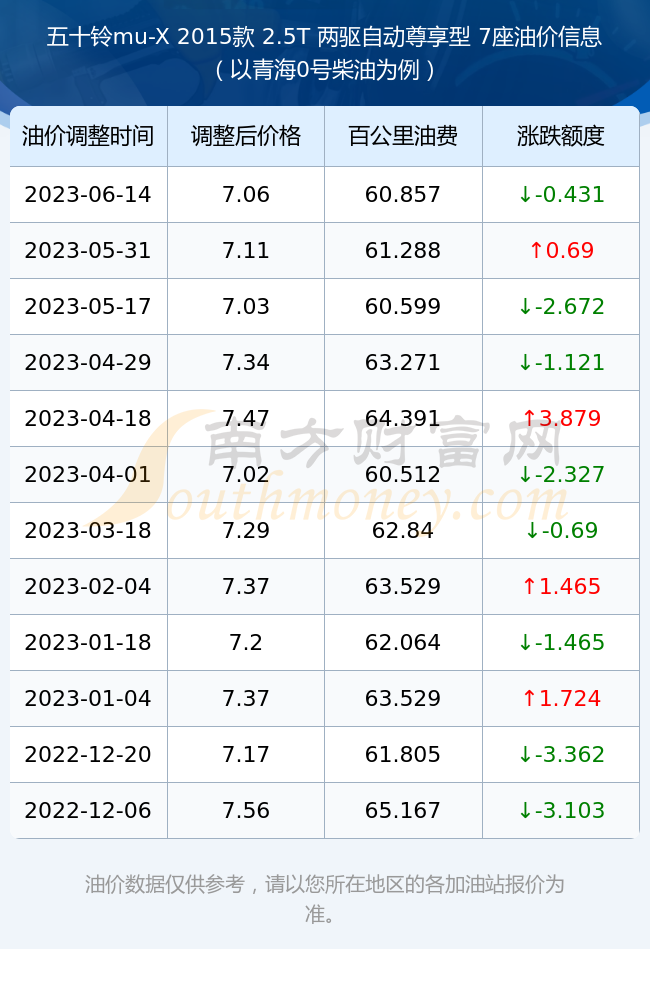The width and height of the screenshot is (650, 1000).
Task: Click the green down-arrow value -2.672
Action: pyautogui.click(x=561, y=307)
